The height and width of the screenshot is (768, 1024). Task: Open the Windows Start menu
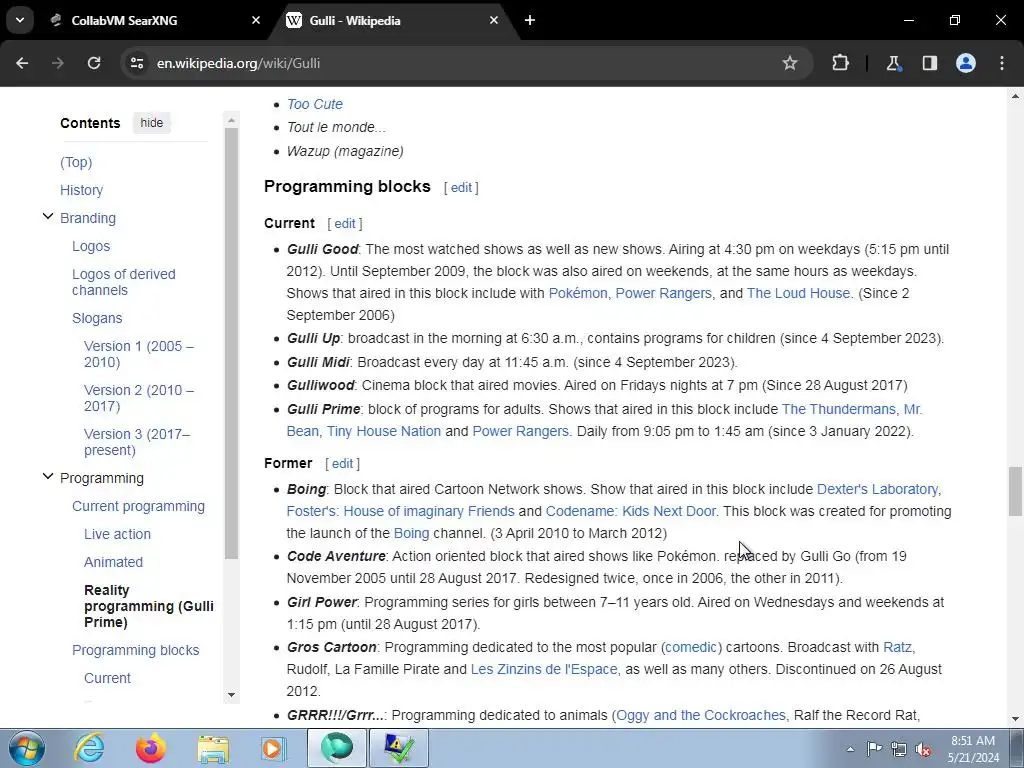[x=26, y=748]
